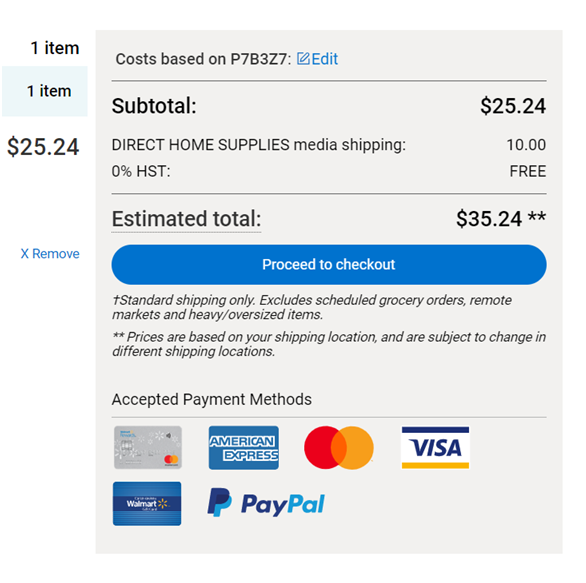
Task: Click the PayPal logo
Action: 266,504
